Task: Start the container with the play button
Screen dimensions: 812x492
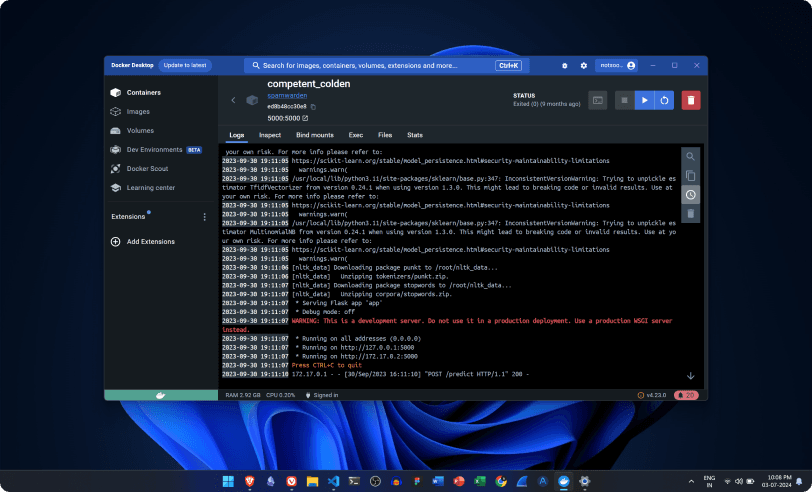Action: 645,100
